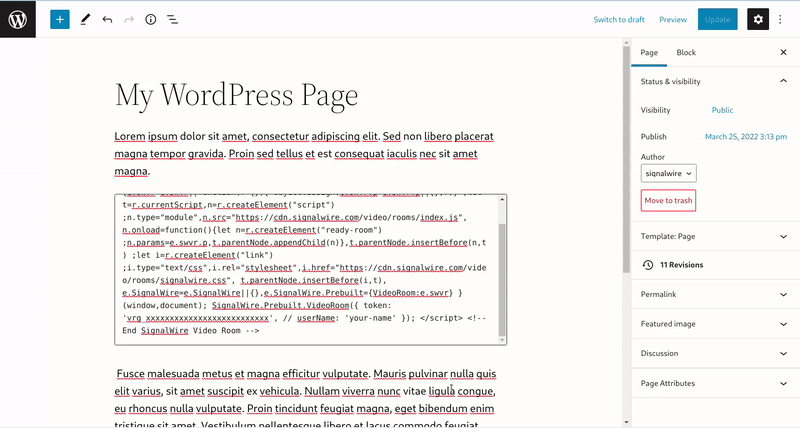Click the Public visibility link
This screenshot has height=428, width=800.
pos(722,110)
